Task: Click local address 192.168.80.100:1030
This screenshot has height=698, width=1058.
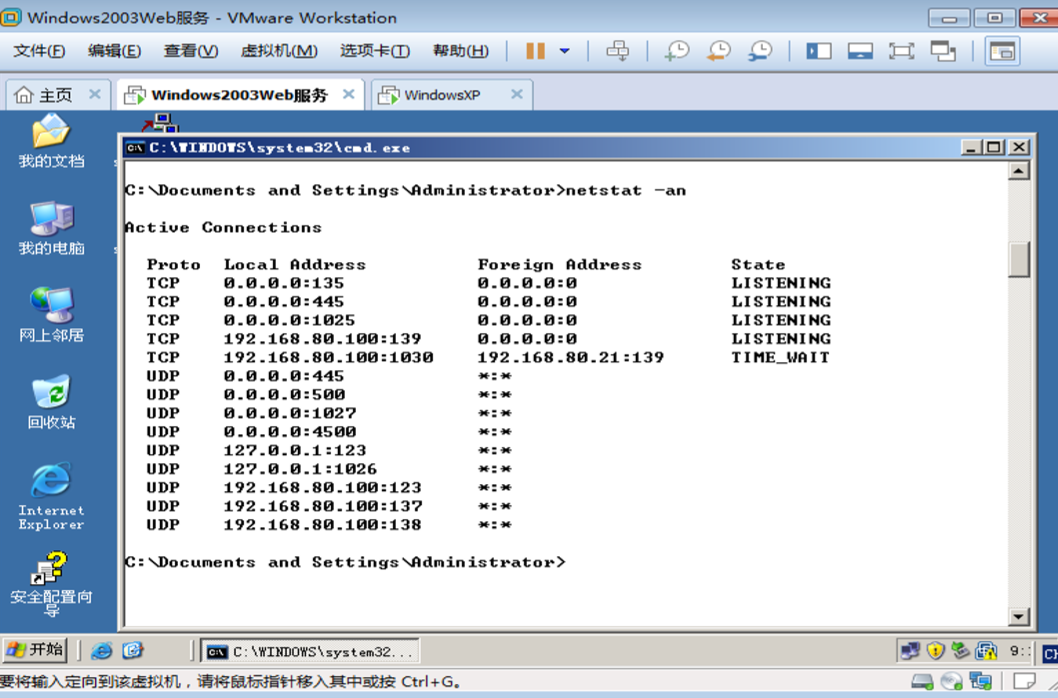Action: click(x=329, y=357)
